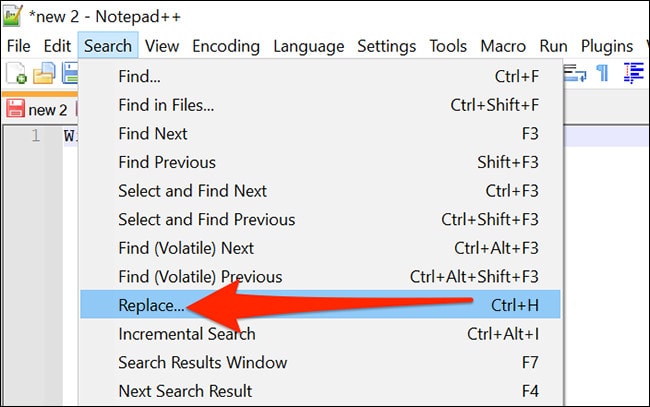Click Find (Volatile) Next menu item
Viewport: 650px width, 407px height.
click(186, 247)
